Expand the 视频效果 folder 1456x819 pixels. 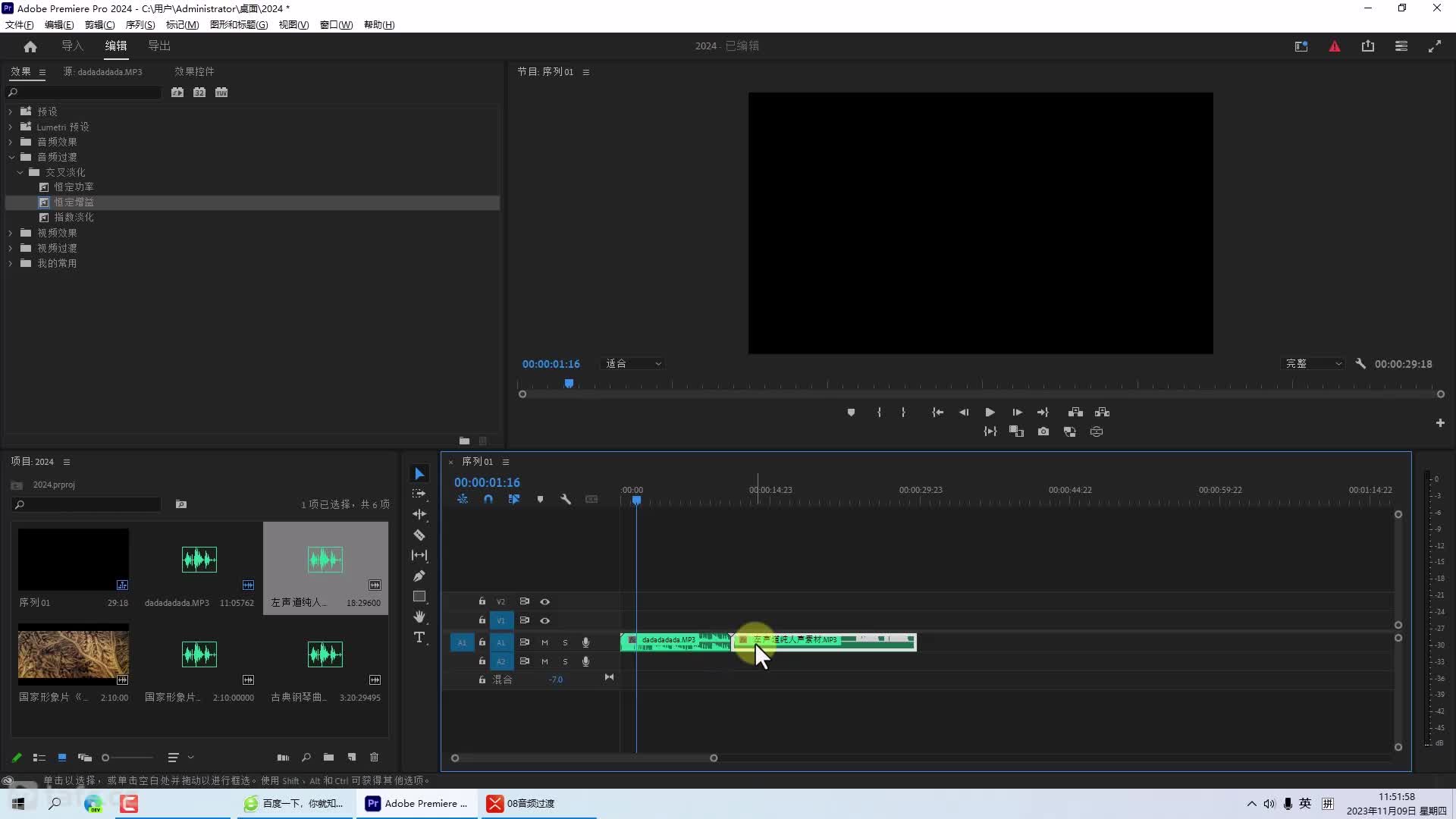[11, 233]
